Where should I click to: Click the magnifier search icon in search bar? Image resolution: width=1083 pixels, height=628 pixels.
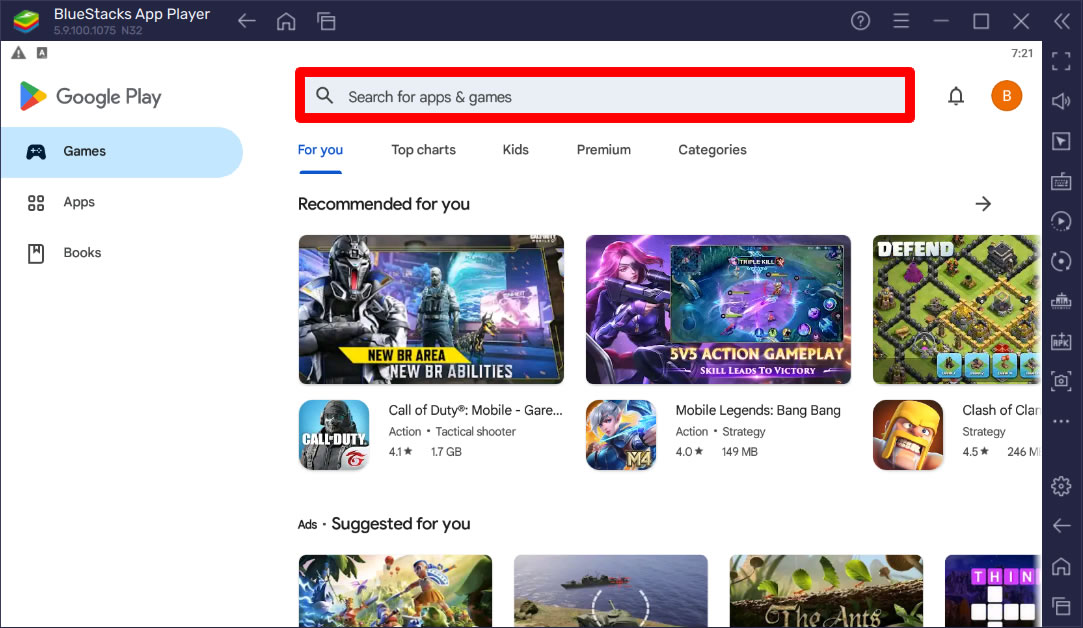(324, 95)
